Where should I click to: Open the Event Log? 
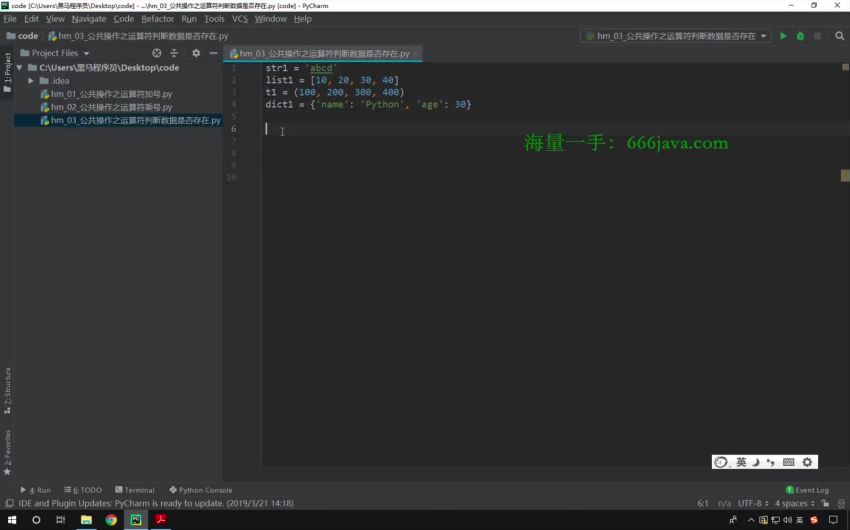pos(807,490)
